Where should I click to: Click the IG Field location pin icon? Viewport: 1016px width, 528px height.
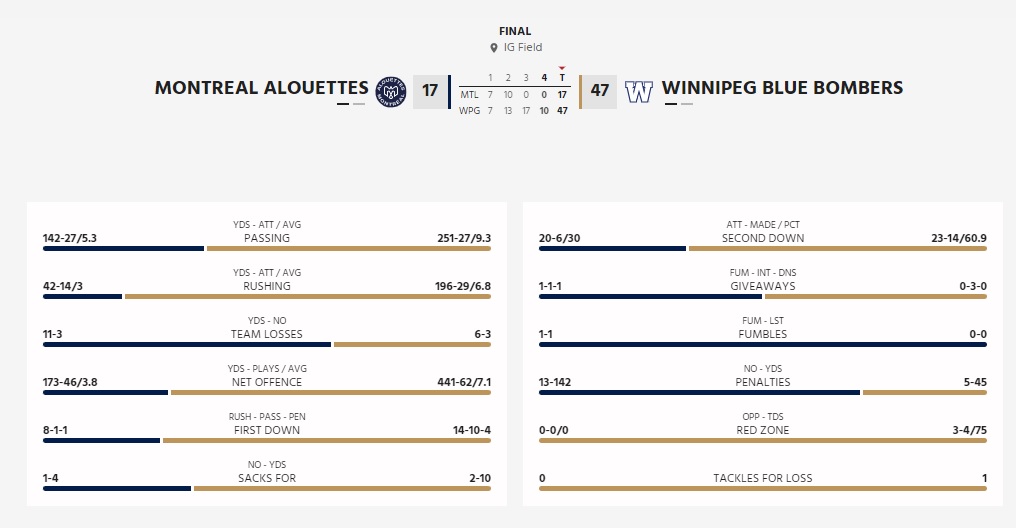pos(493,48)
